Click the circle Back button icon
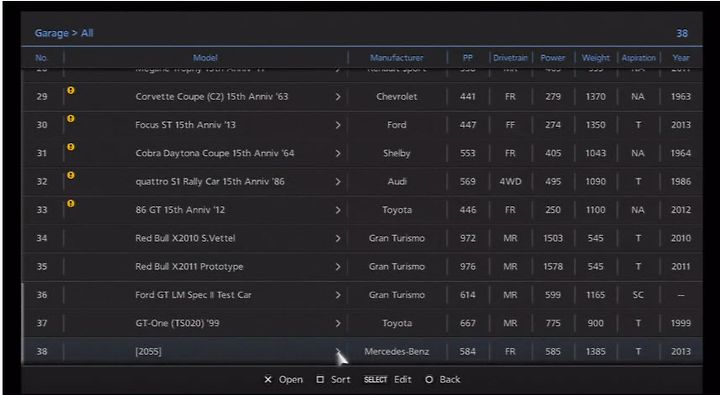Image resolution: width=720 pixels, height=395 pixels. (429, 379)
